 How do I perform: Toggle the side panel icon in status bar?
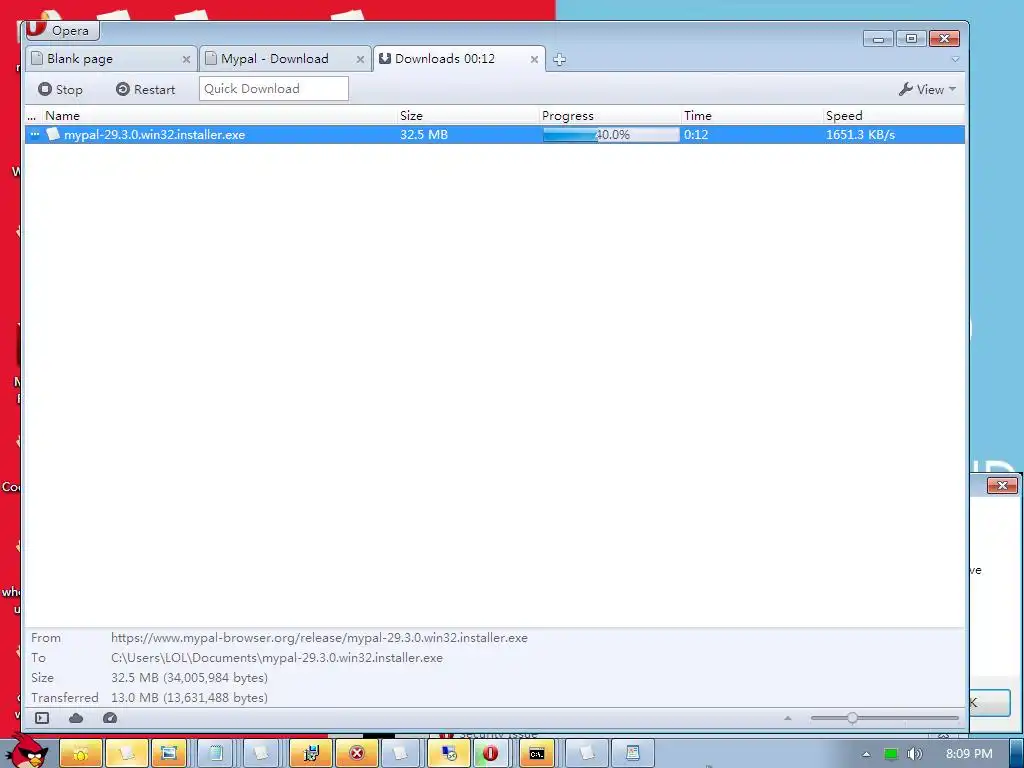point(42,718)
